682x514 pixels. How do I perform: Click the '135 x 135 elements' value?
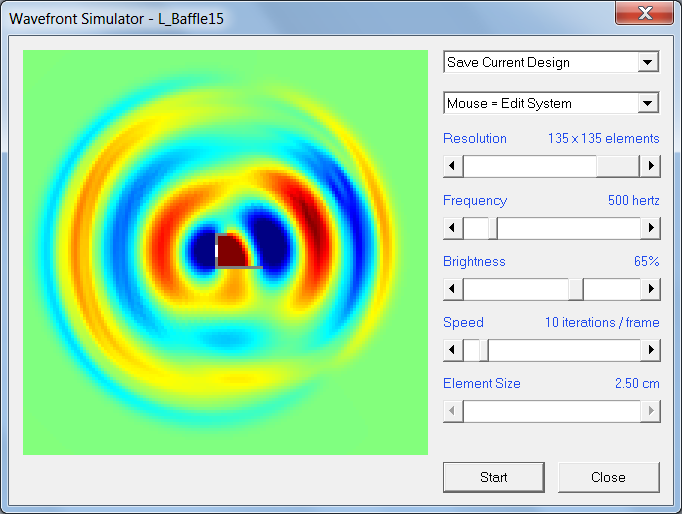click(x=603, y=138)
